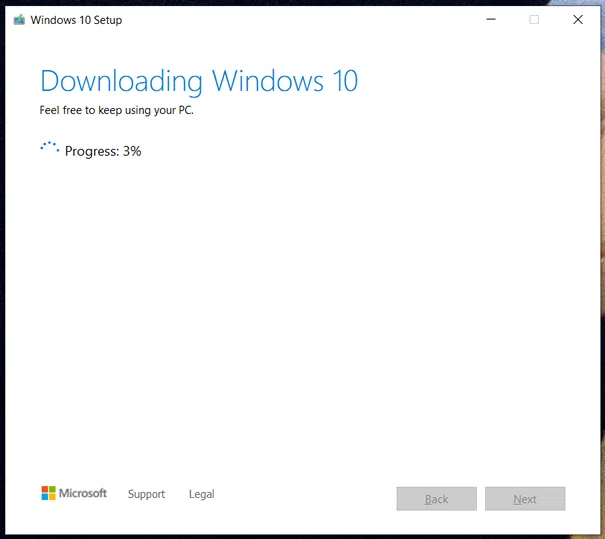Click the 'Windows 10 Setup' title text
The height and width of the screenshot is (539, 605).
76,20
